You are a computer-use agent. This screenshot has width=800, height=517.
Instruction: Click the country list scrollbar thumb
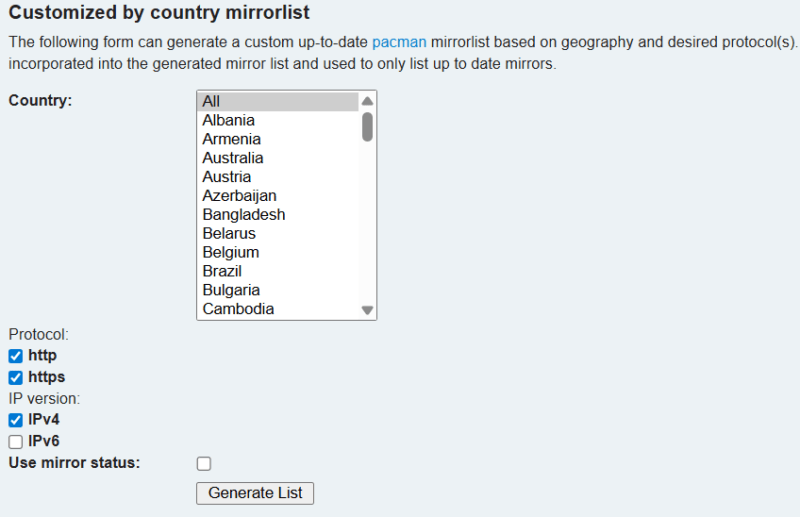tap(367, 127)
